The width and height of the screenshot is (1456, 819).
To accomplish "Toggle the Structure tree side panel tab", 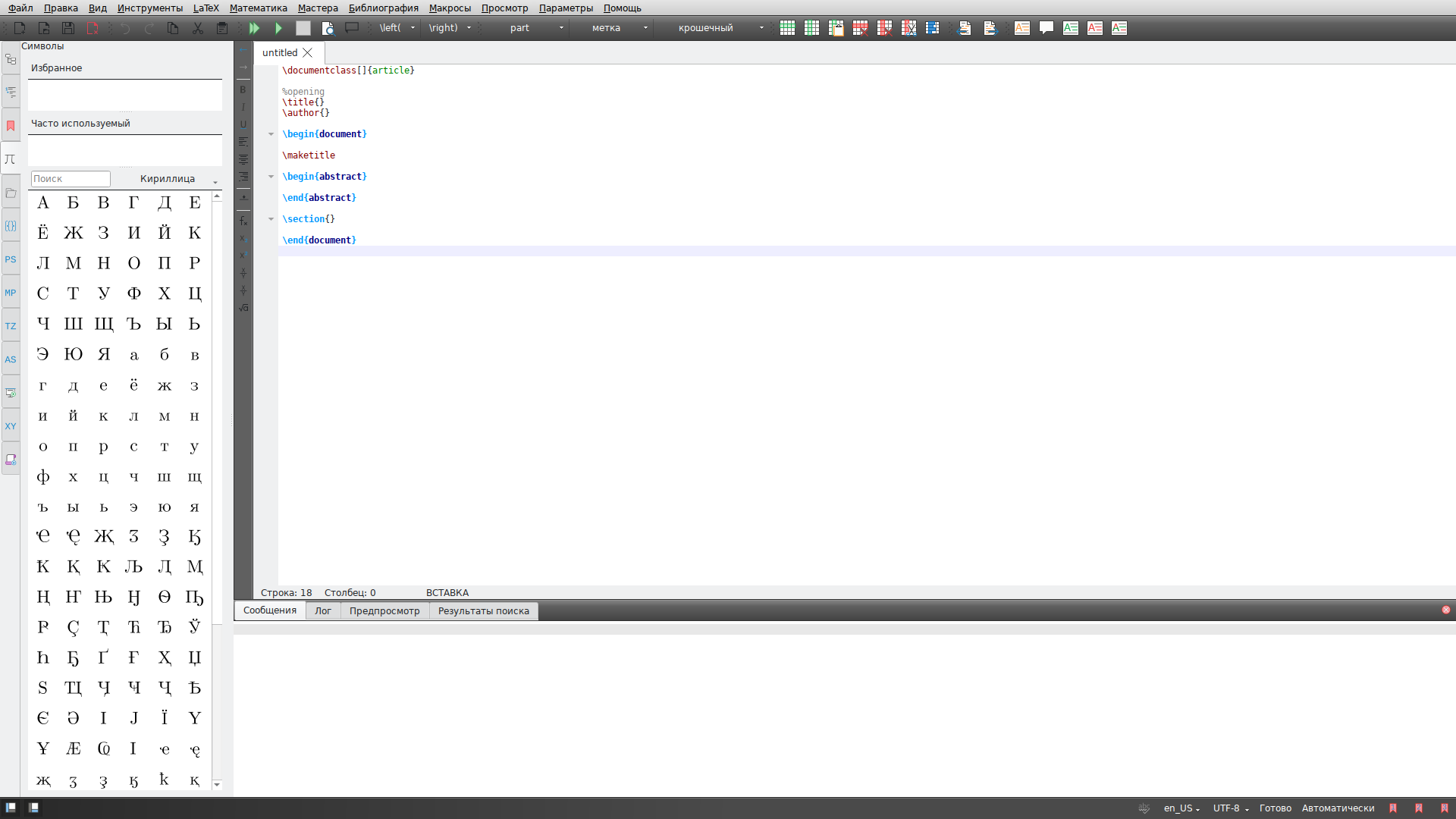I will [x=11, y=59].
